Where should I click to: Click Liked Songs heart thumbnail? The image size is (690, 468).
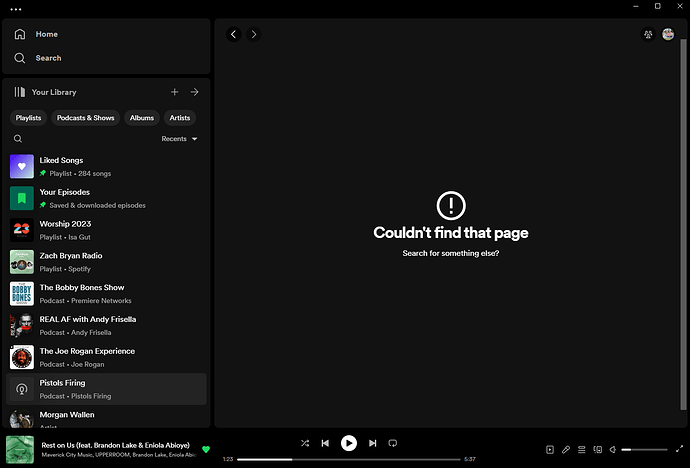pyautogui.click(x=22, y=166)
